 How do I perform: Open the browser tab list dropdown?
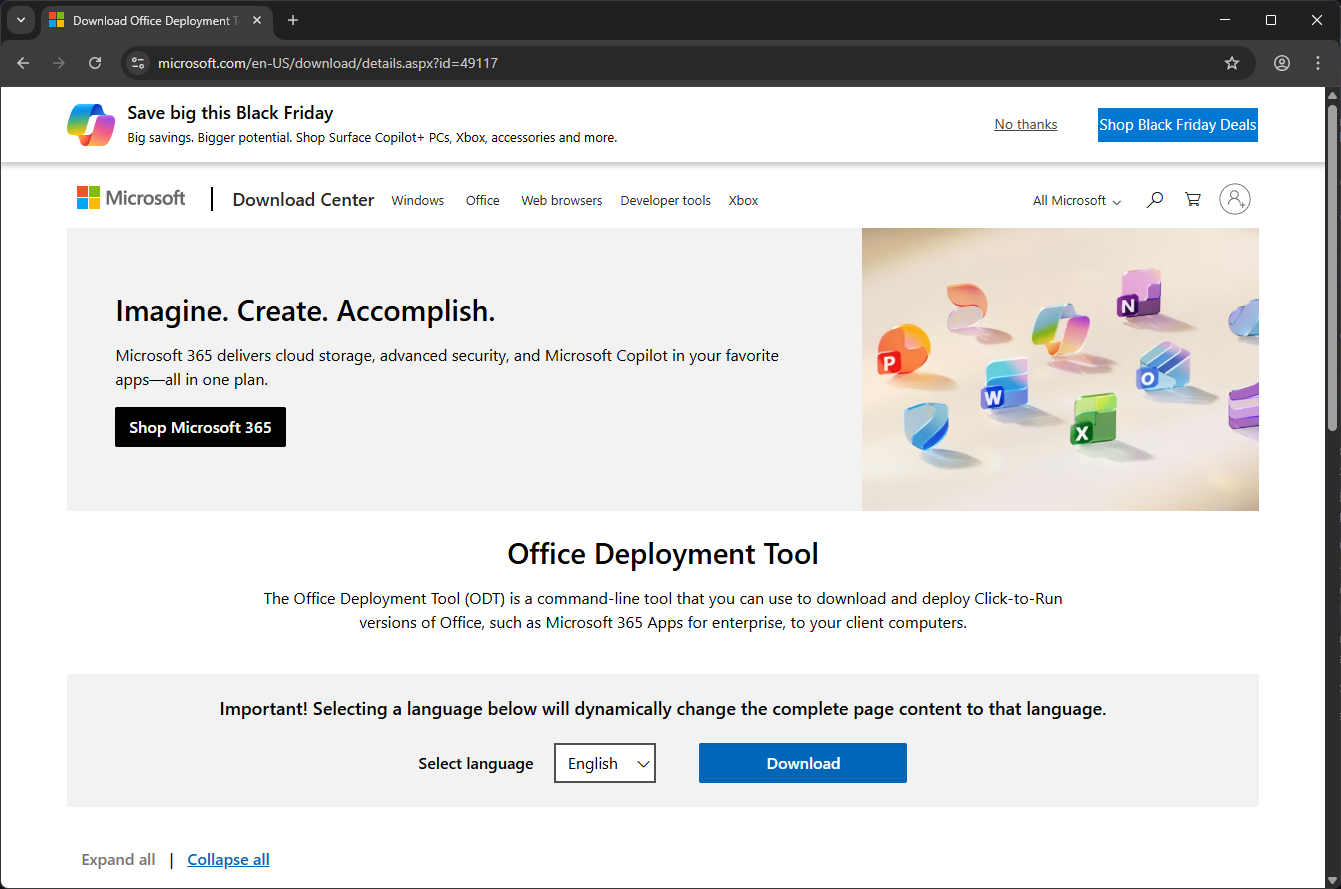tap(21, 20)
